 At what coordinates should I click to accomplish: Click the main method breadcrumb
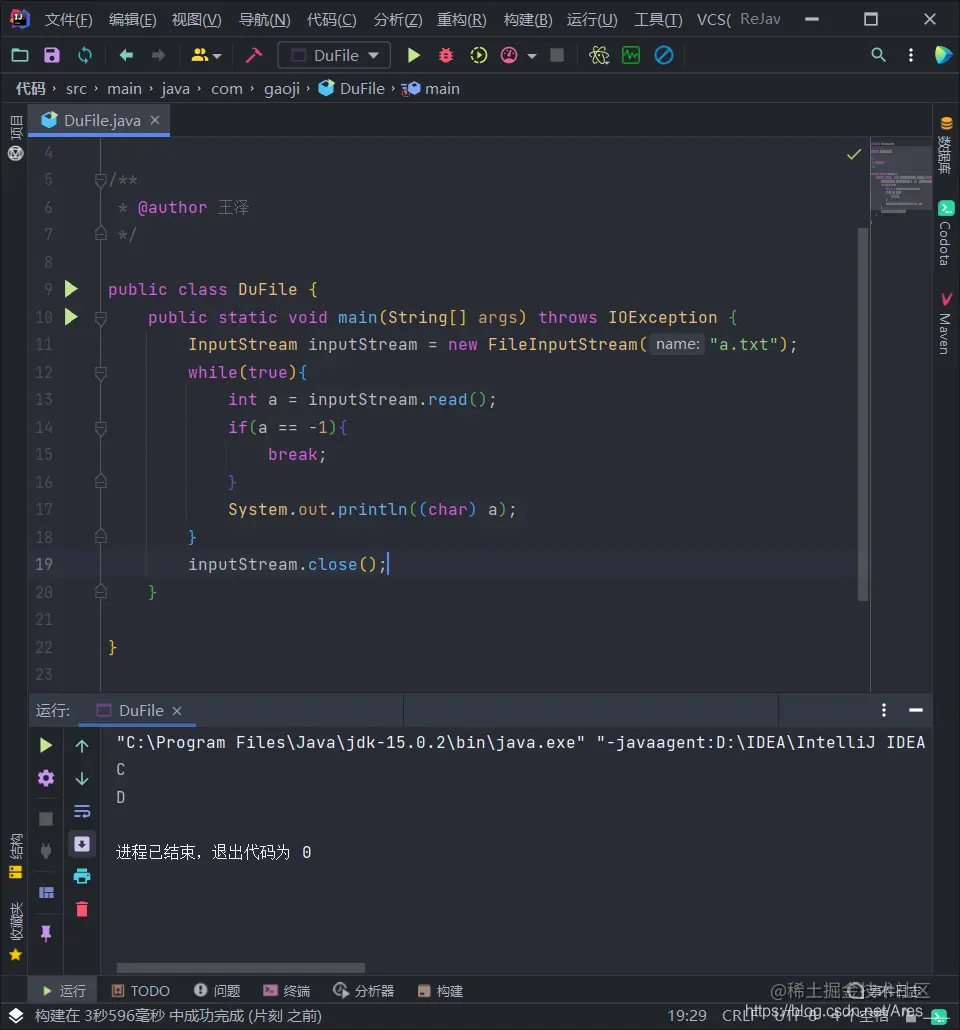point(431,89)
